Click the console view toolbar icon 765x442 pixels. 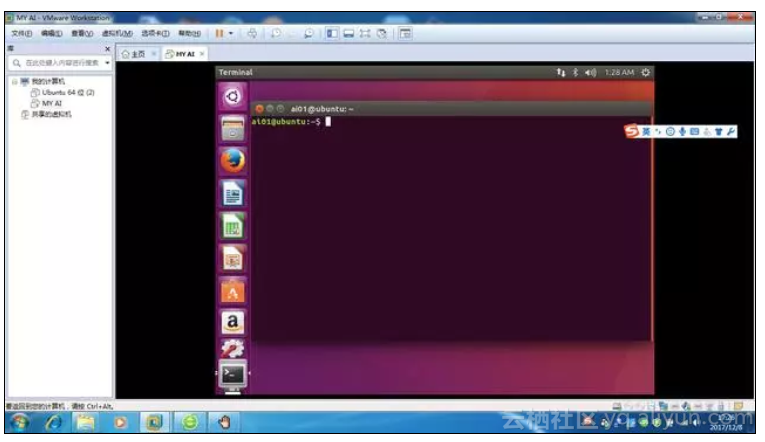pos(405,33)
